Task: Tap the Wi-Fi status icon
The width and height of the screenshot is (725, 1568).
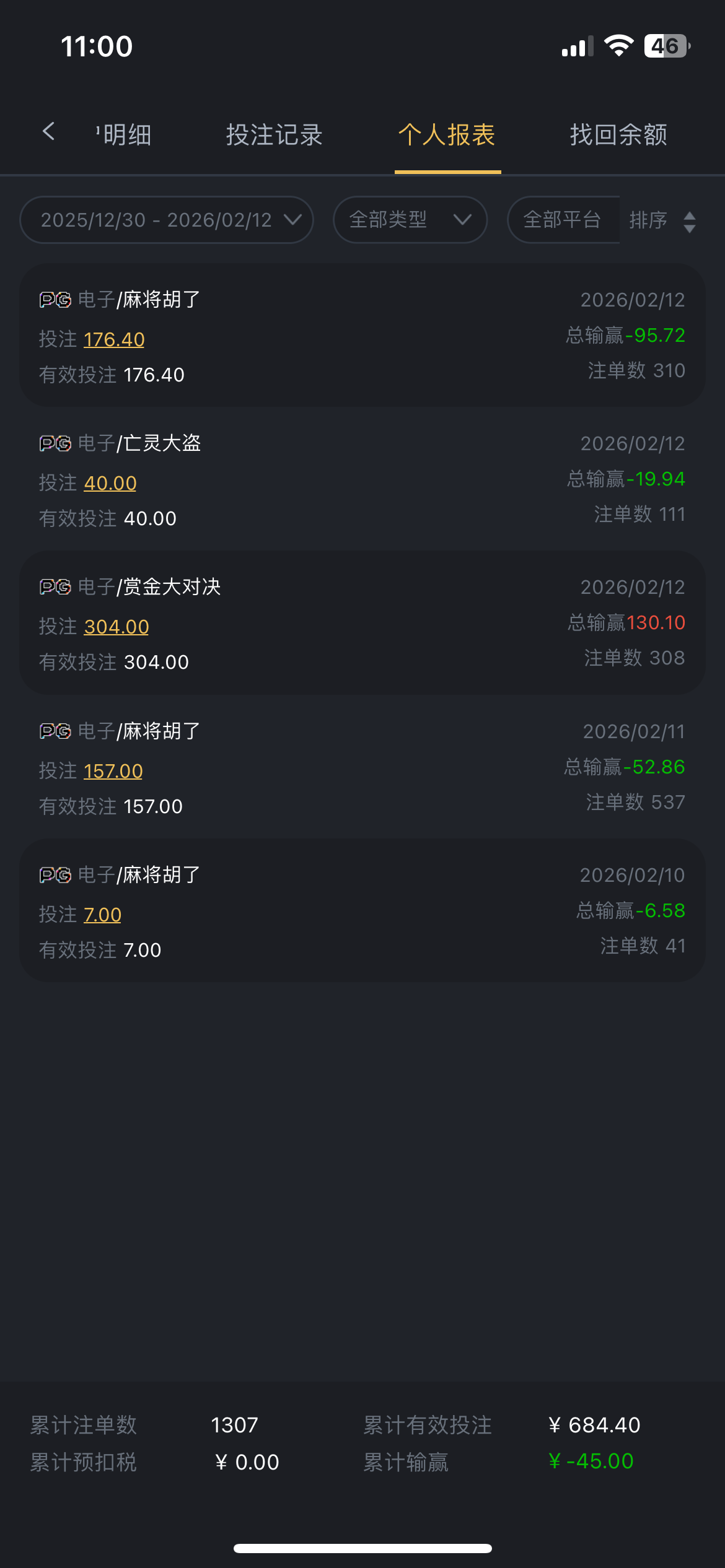Action: click(618, 46)
